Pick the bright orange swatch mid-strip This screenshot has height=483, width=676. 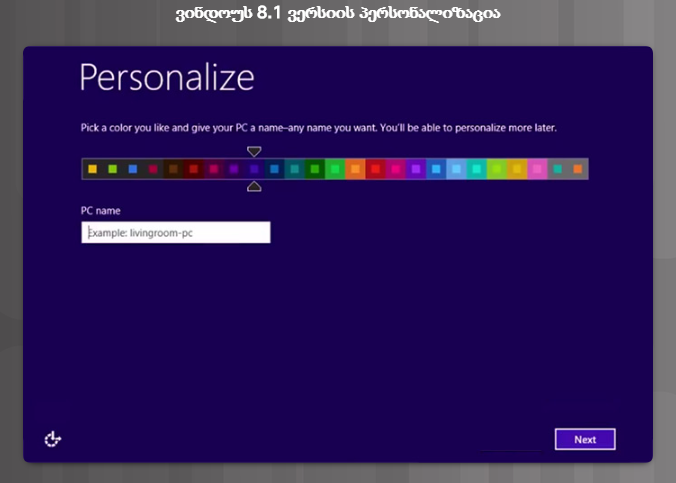355,169
